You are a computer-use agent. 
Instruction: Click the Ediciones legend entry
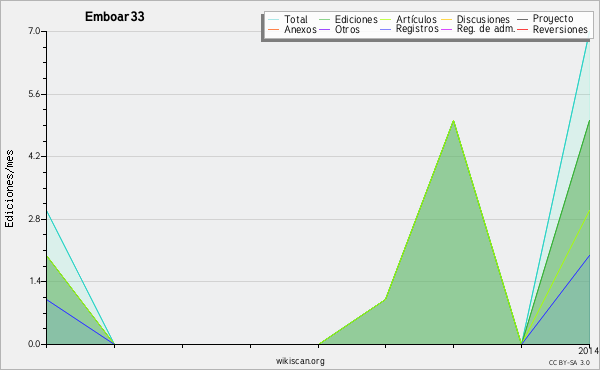pos(356,19)
